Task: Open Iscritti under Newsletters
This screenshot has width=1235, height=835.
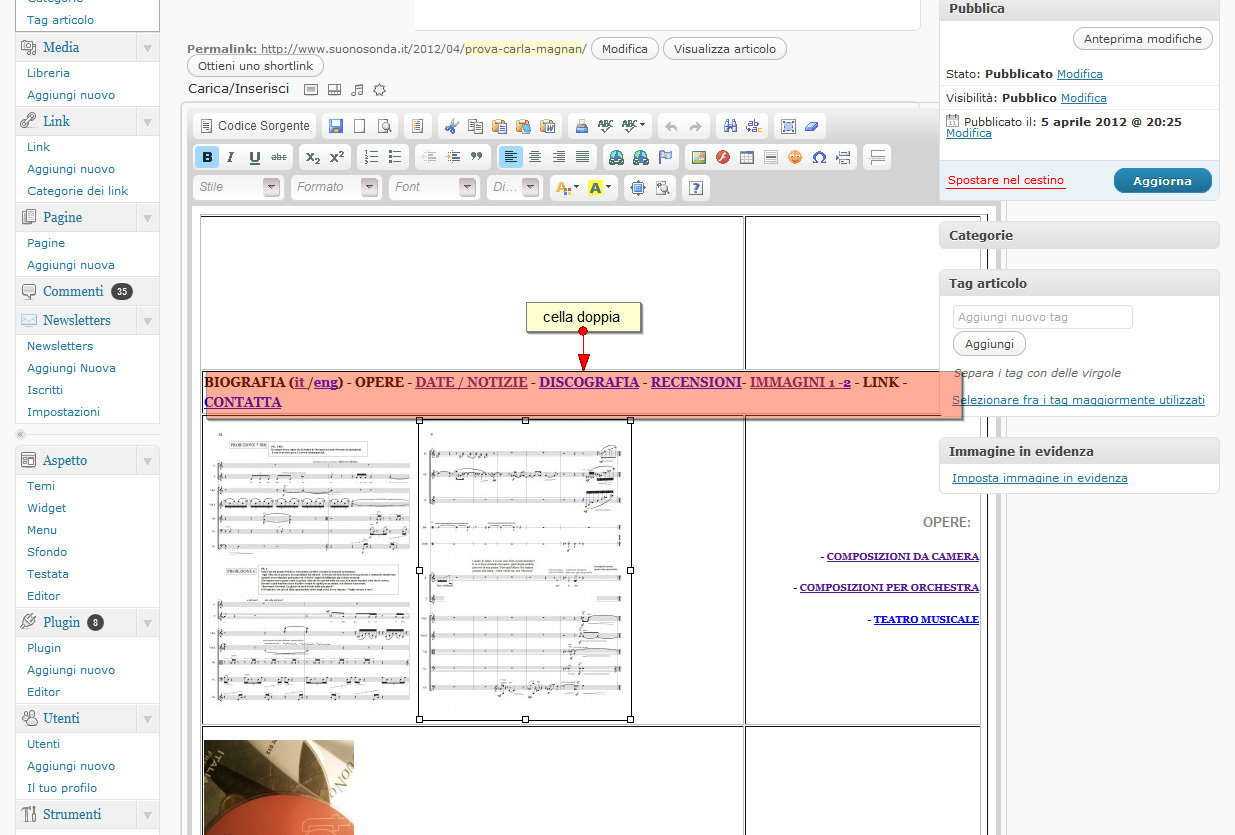Action: (45, 390)
